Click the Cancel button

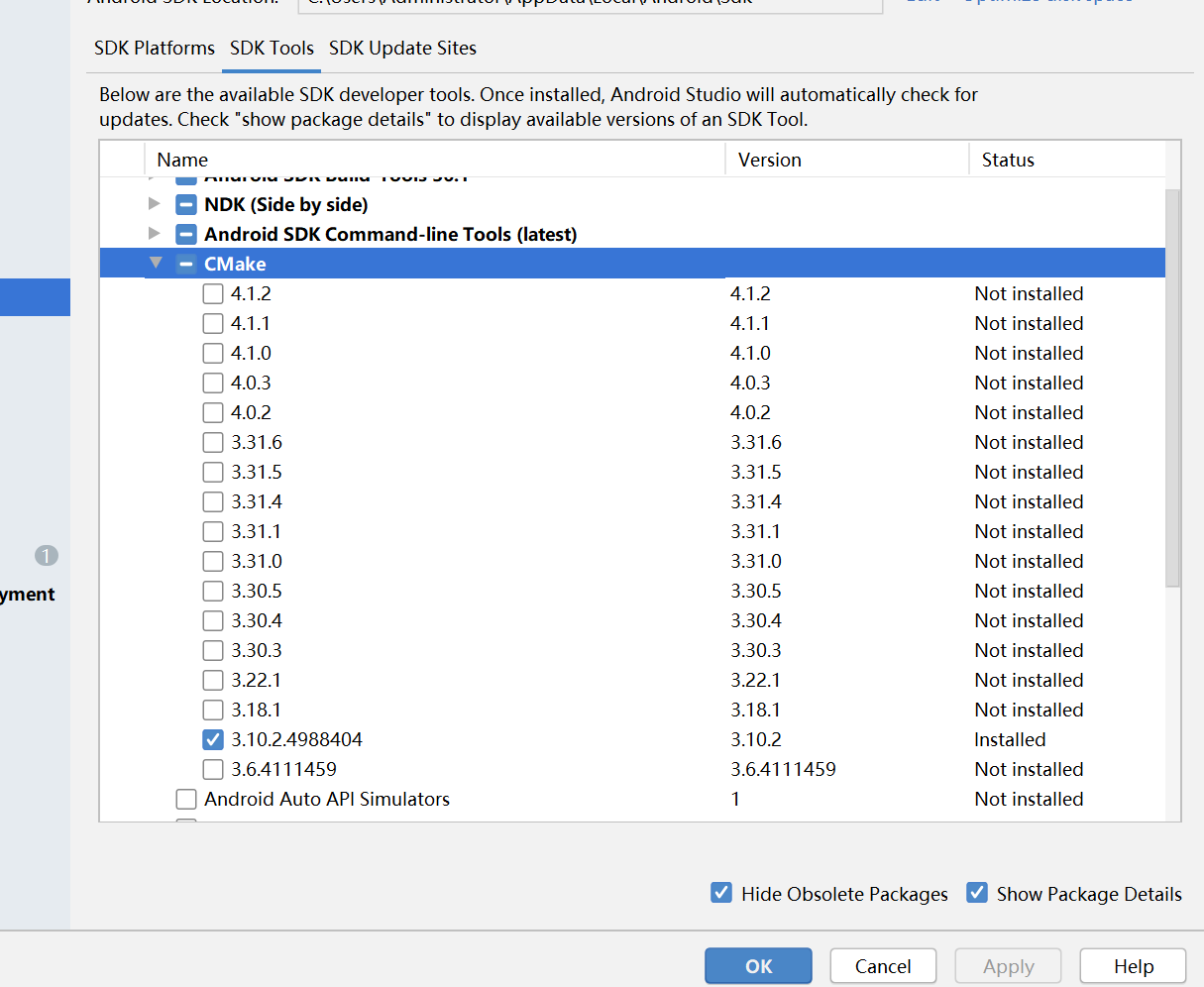(x=883, y=966)
